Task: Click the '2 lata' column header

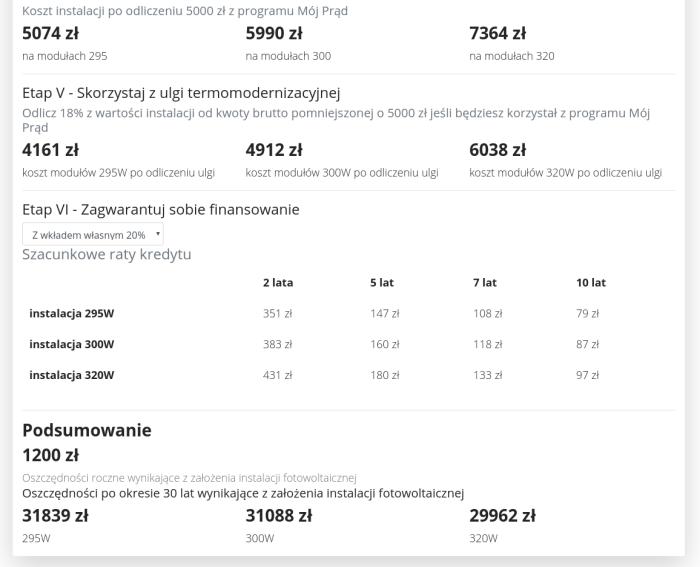Action: click(277, 283)
